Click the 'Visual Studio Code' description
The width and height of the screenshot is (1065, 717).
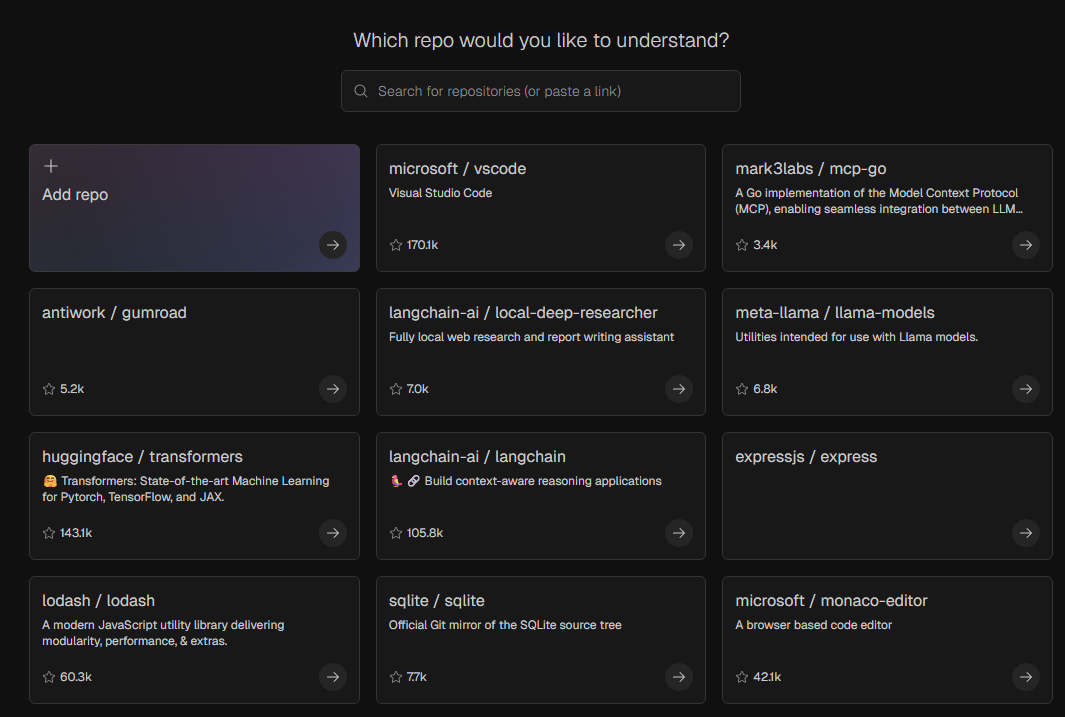(440, 193)
